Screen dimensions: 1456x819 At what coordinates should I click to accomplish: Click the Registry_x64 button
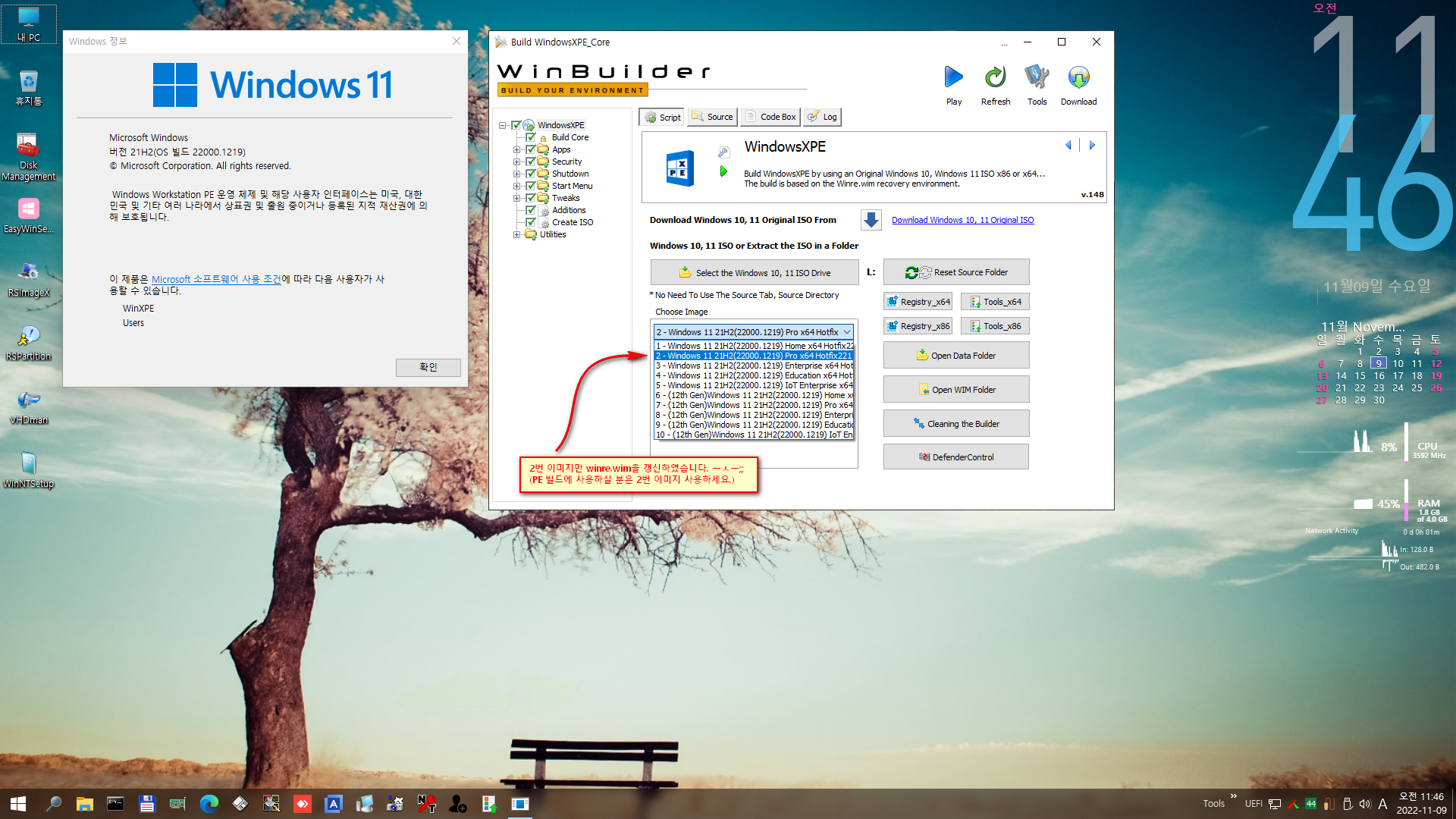pos(918,302)
